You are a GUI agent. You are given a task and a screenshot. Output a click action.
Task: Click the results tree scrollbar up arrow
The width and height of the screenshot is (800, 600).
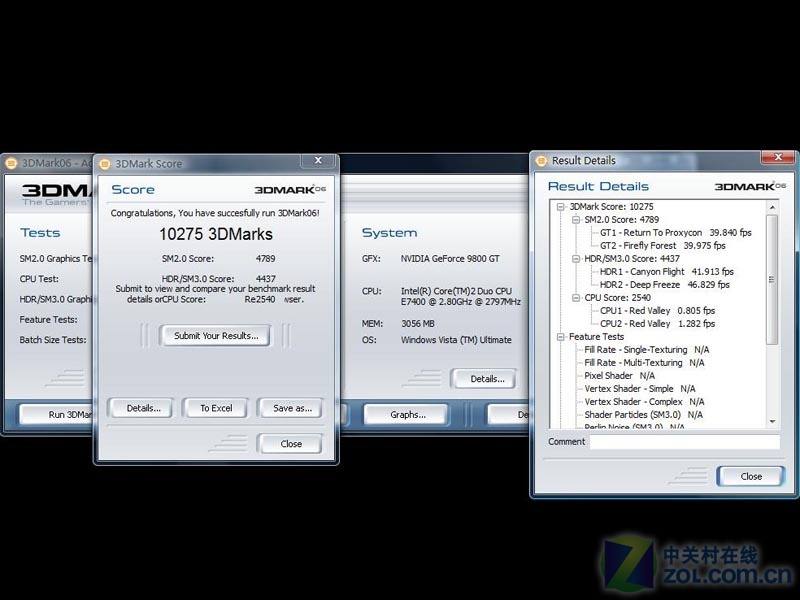click(772, 207)
